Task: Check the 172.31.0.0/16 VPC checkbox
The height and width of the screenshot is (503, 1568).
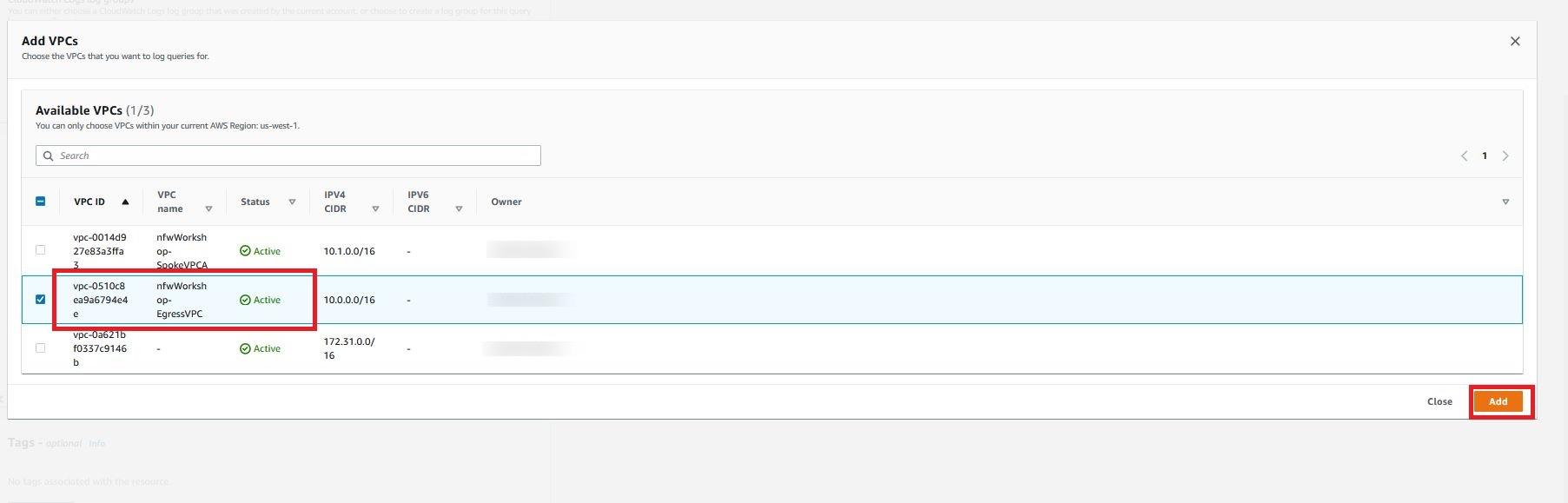Action: click(x=40, y=347)
